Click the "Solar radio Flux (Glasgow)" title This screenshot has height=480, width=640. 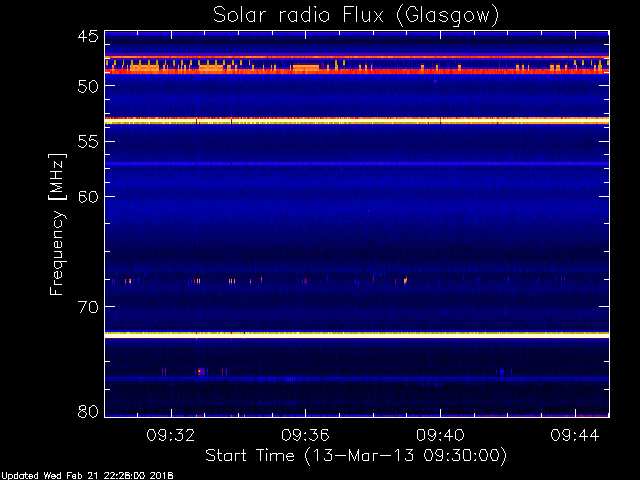[x=356, y=16]
